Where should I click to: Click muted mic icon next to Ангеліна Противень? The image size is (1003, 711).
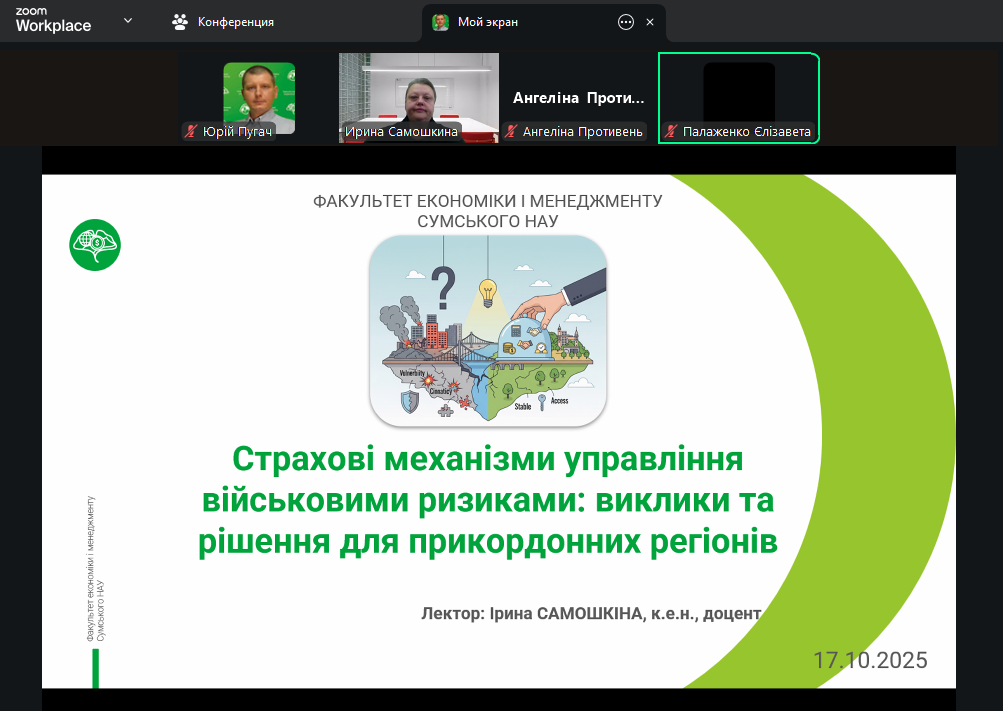click(x=511, y=131)
